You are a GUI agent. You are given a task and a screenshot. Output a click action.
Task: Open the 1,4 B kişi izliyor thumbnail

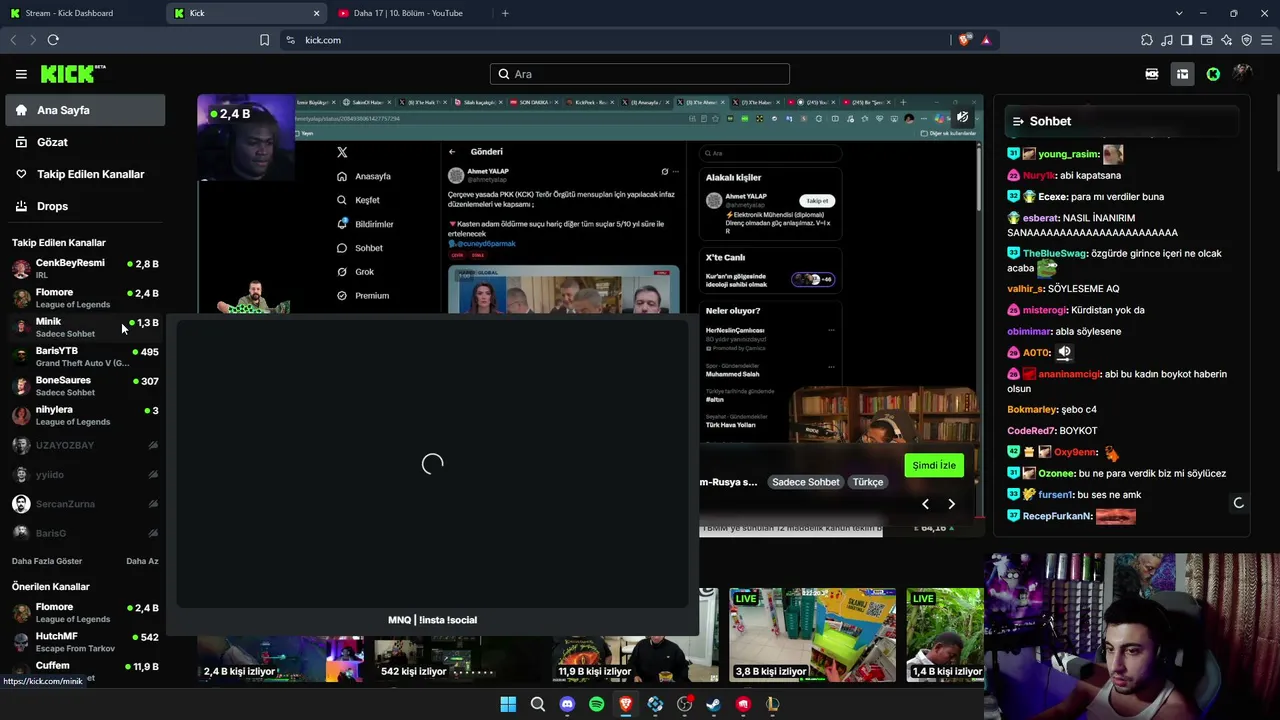coord(945,635)
